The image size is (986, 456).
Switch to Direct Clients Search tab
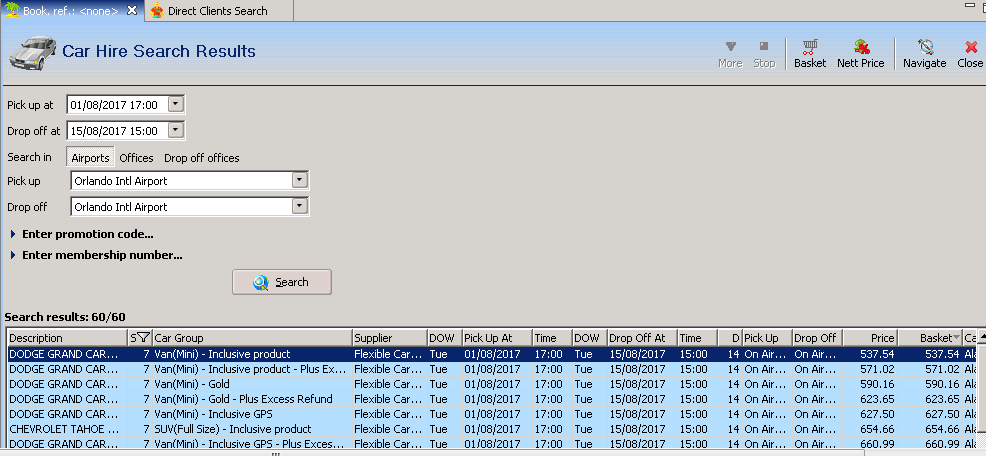218,11
